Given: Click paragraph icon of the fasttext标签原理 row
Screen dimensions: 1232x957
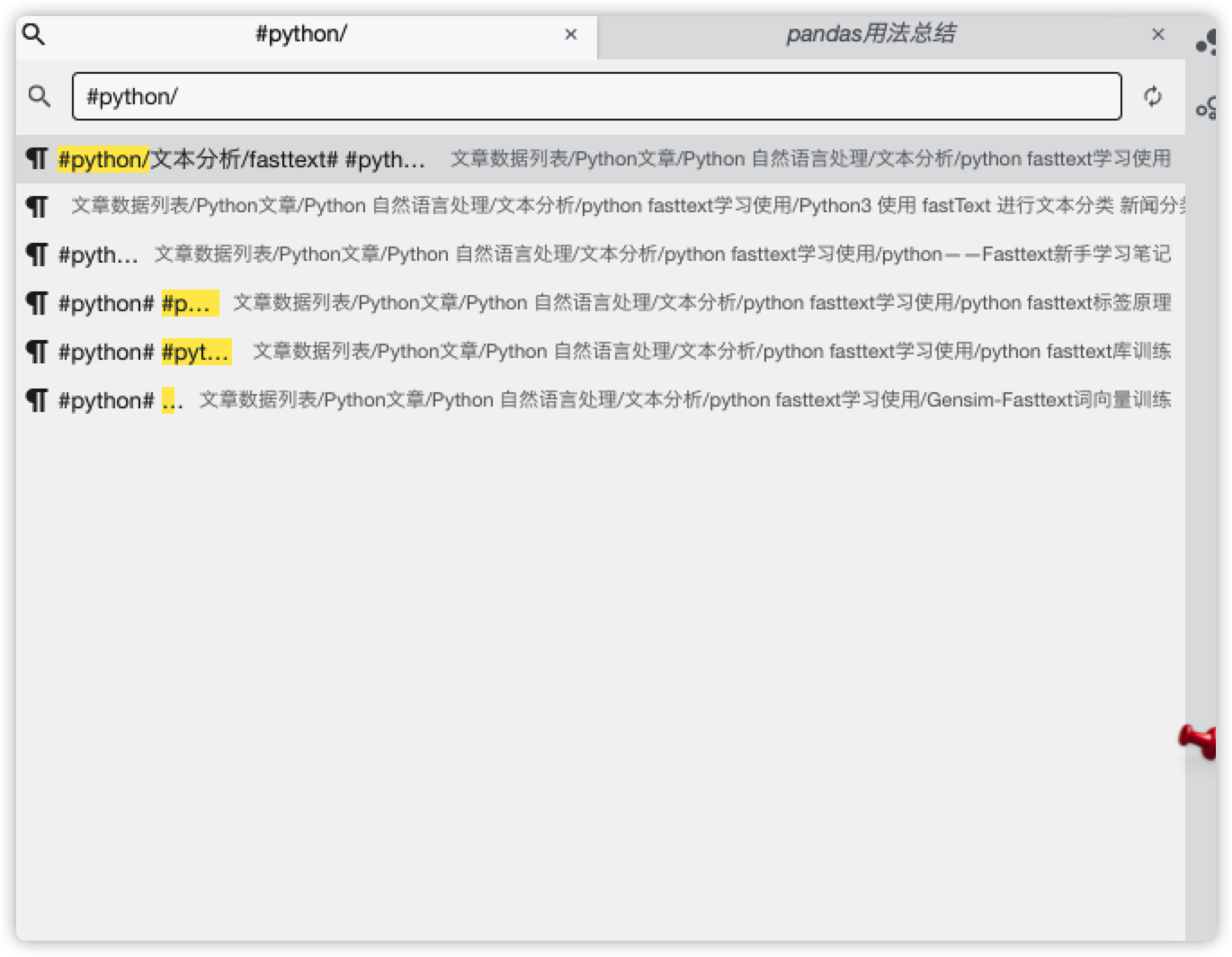Looking at the screenshot, I should 37,303.
